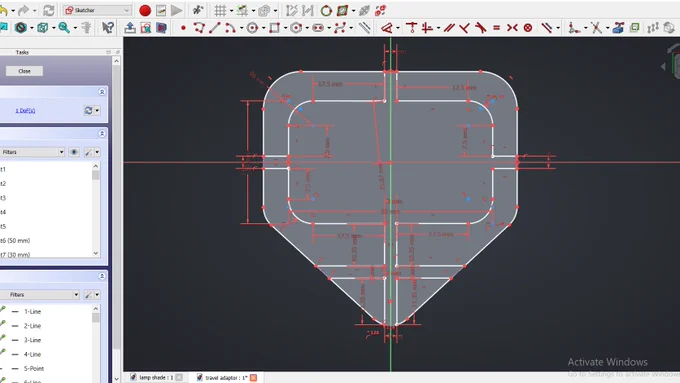Click the redo arrow icon

pos(24,10)
